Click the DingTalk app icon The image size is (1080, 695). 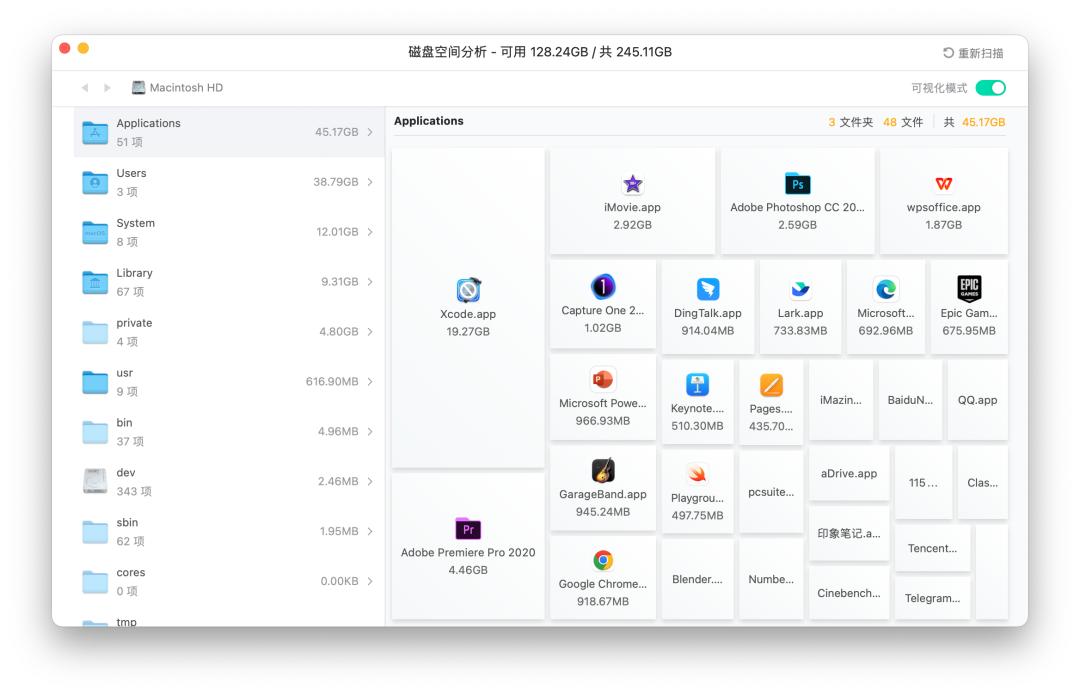point(707,289)
